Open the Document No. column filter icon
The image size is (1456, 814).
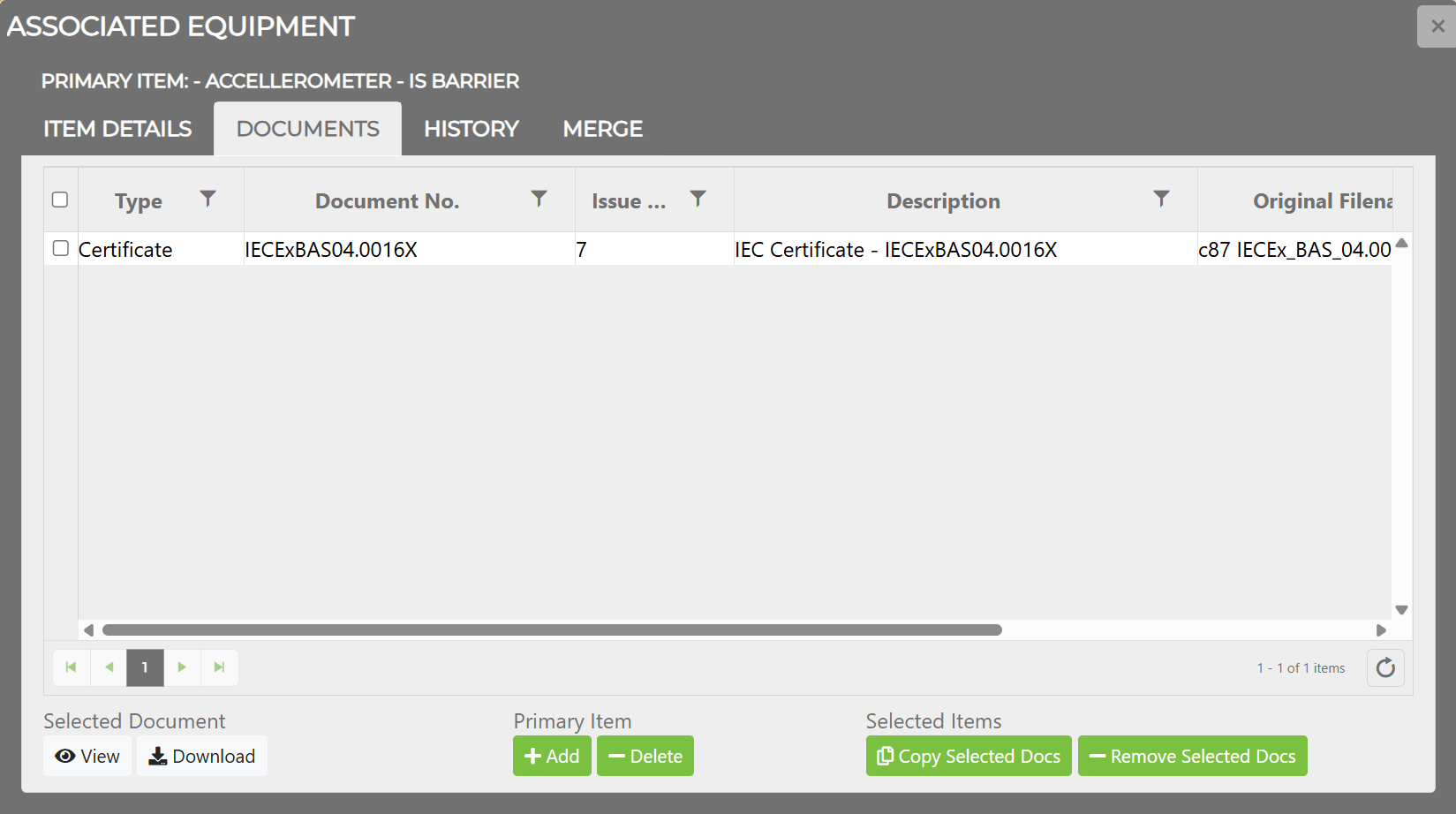539,199
